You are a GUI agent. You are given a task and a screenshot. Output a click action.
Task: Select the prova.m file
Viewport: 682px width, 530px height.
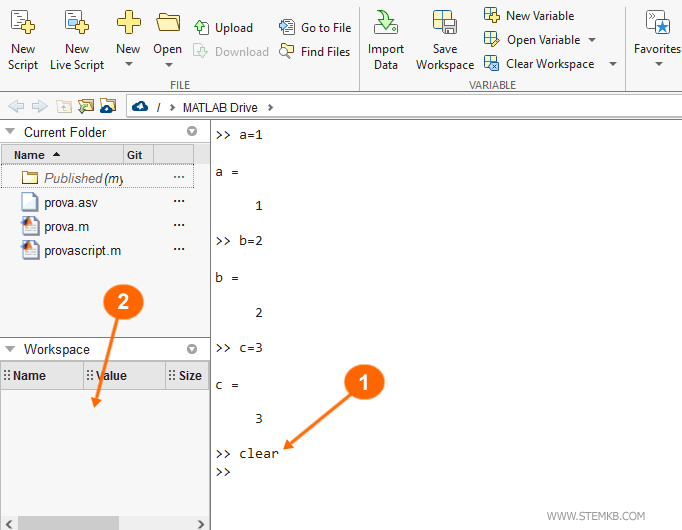coord(66,226)
